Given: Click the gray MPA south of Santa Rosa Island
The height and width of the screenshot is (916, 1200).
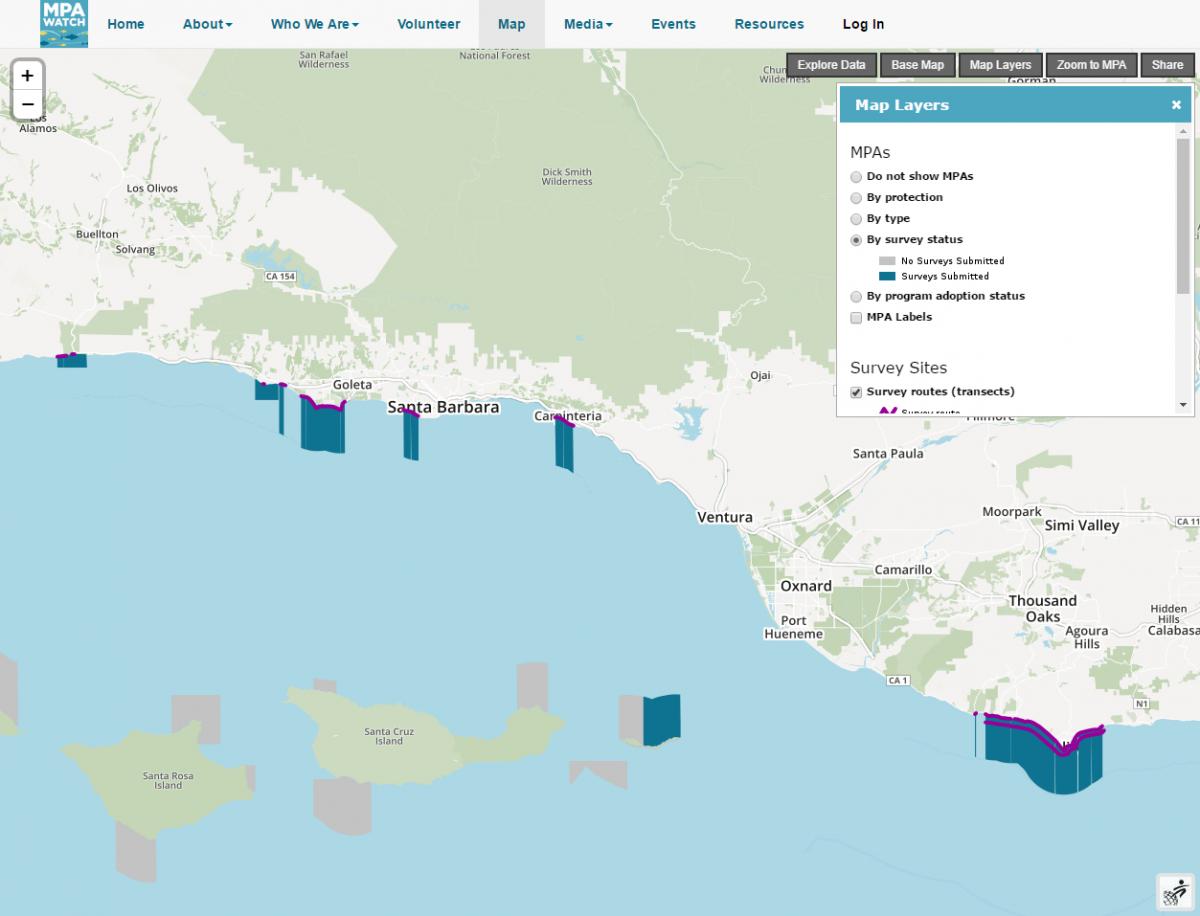Looking at the screenshot, I should 136,852.
